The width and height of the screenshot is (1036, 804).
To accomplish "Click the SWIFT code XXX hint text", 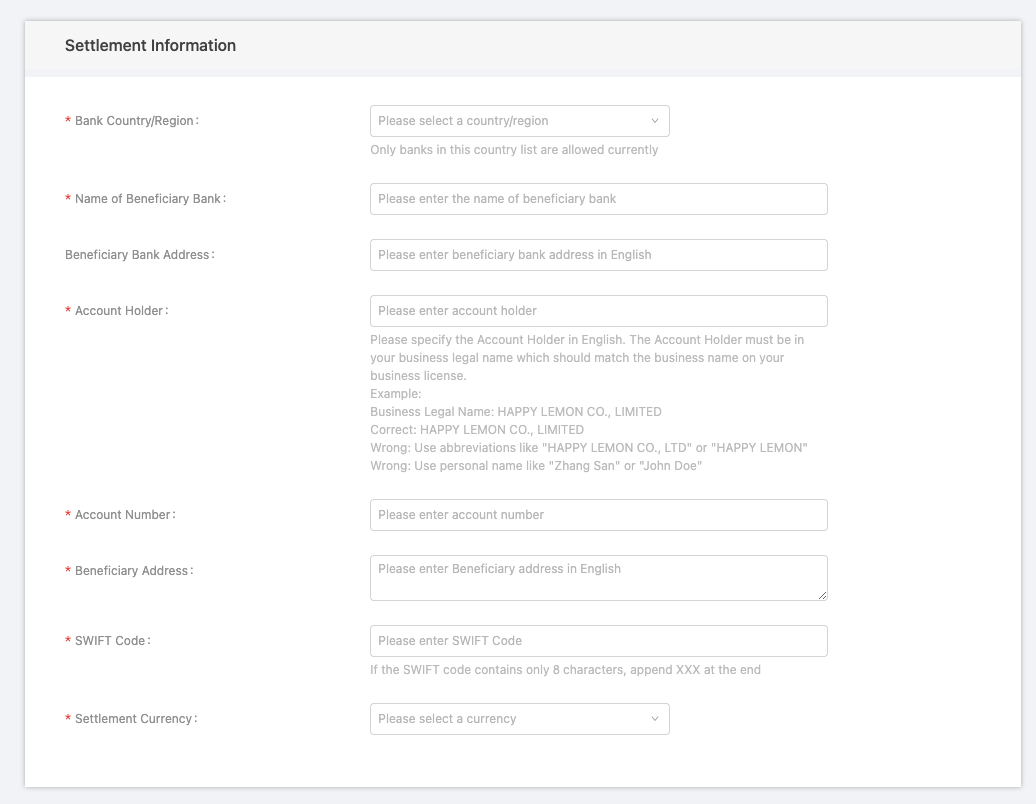I will (x=565, y=670).
